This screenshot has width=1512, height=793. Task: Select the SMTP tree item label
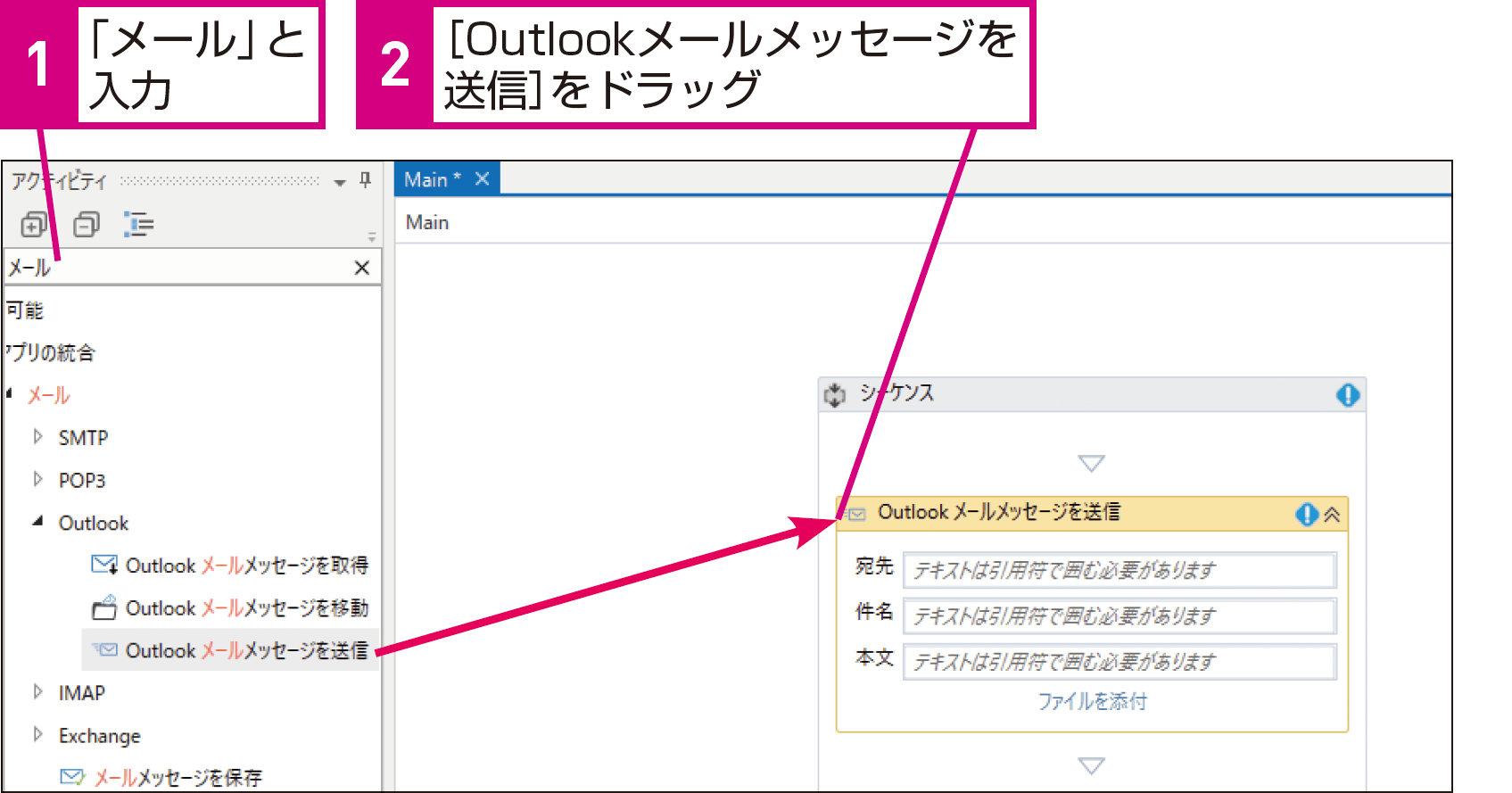[x=83, y=438]
